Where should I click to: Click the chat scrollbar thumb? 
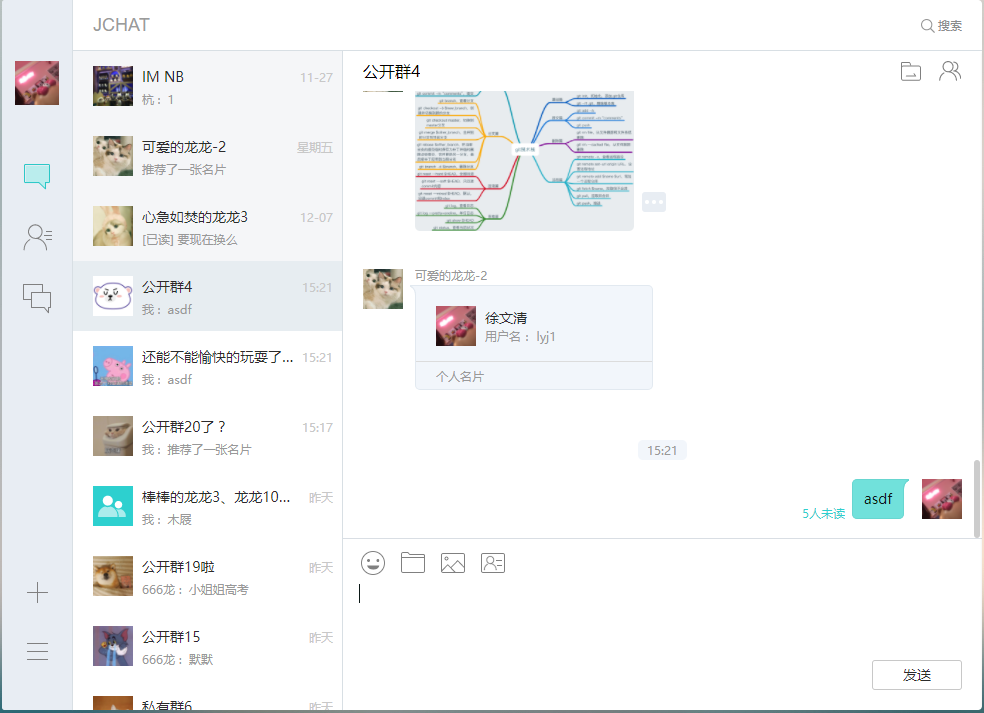976,499
